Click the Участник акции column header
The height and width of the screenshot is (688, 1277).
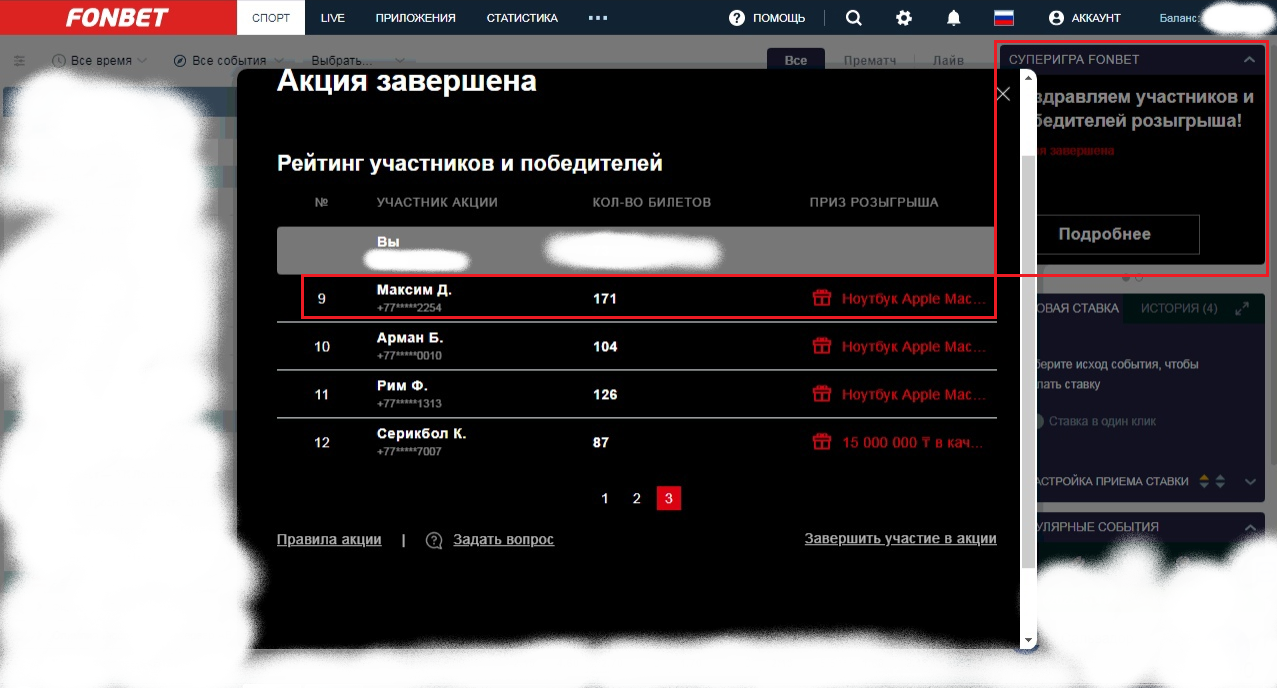click(437, 202)
